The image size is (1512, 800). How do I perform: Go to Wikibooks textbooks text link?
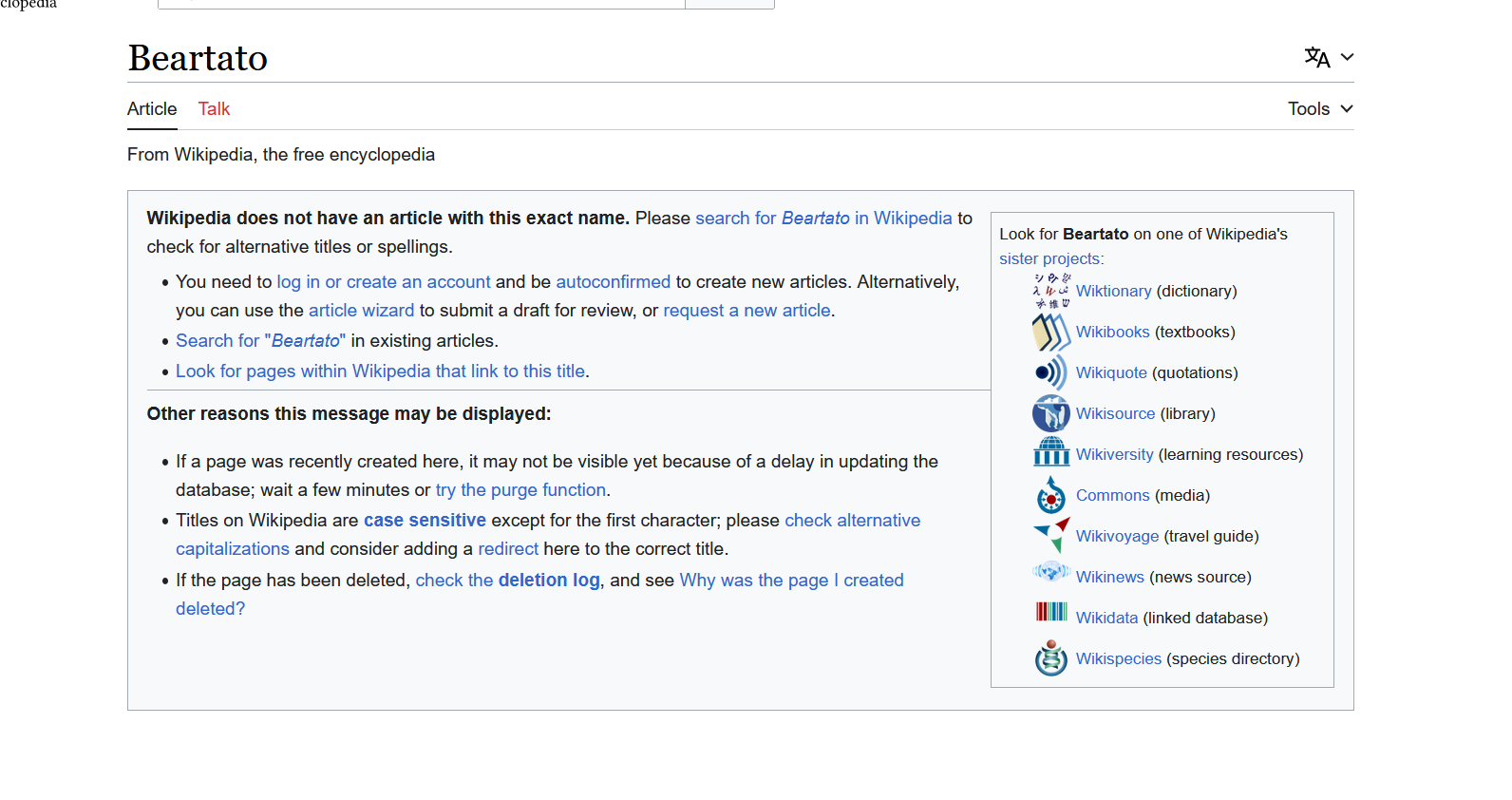pos(1112,332)
